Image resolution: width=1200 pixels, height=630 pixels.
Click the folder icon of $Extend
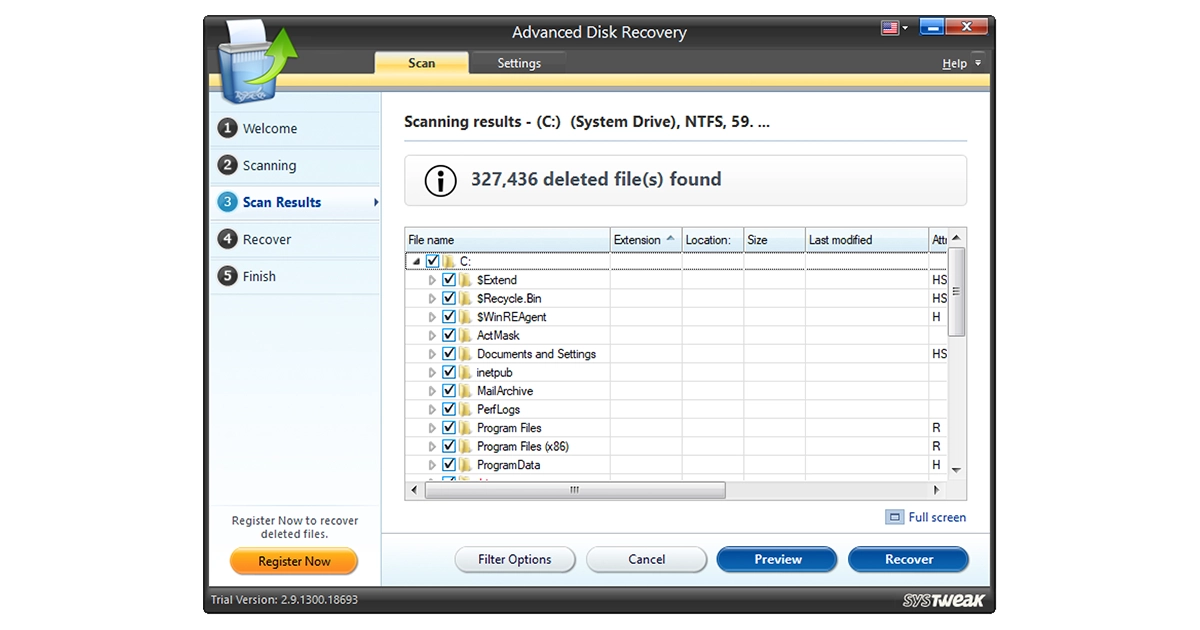(465, 280)
